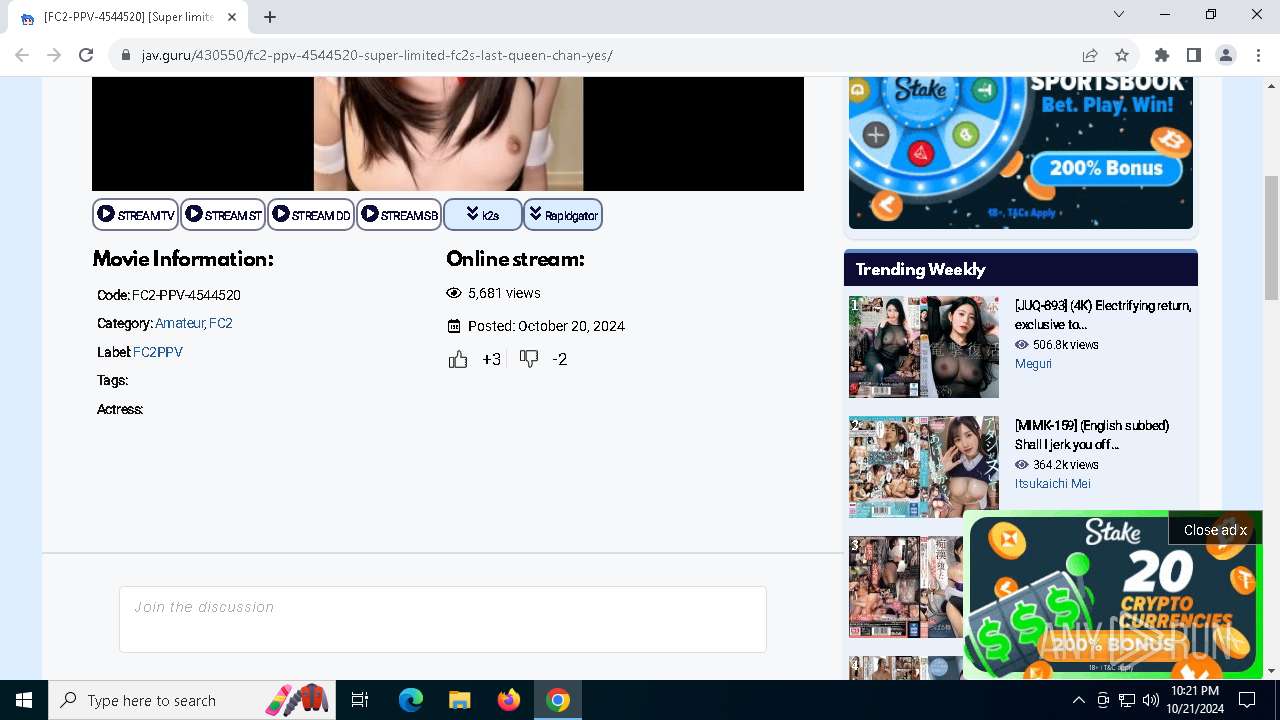Close the FC2-PPV-4544520 tab
The height and width of the screenshot is (720, 1280).
[232, 17]
